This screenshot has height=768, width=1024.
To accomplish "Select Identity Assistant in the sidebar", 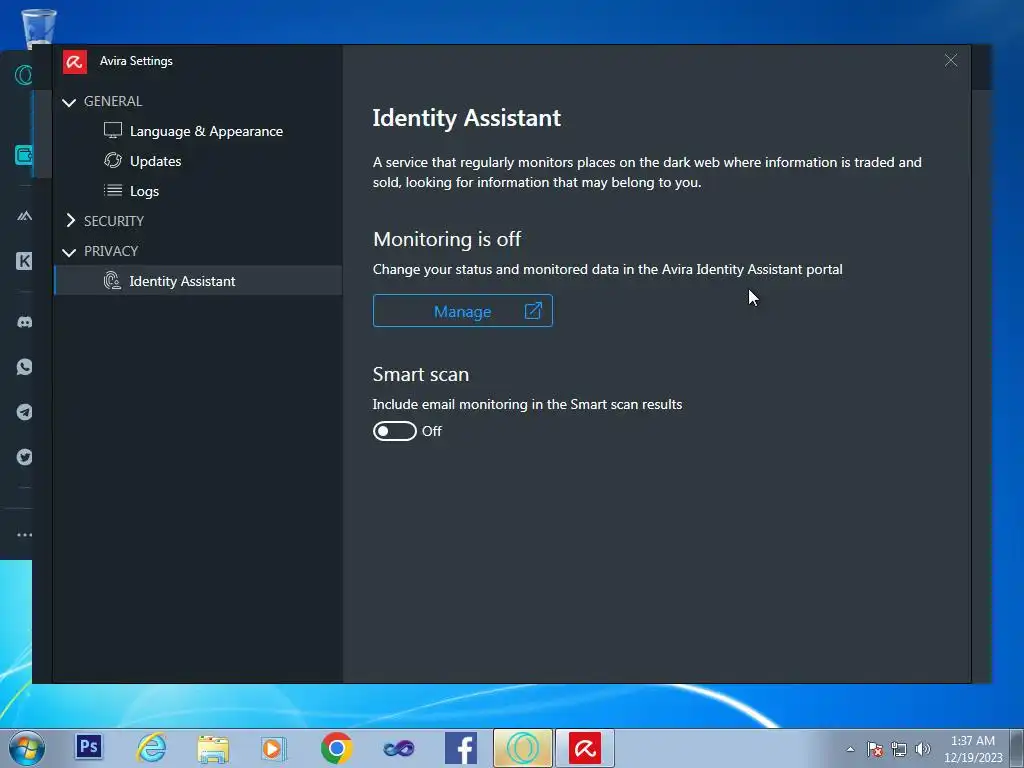I will click(198, 281).
